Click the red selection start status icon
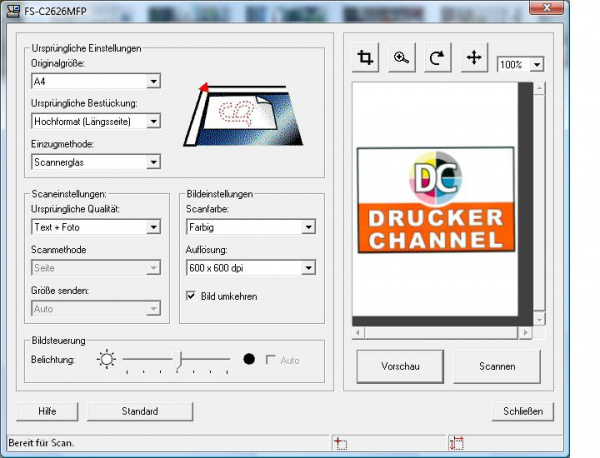This screenshot has height=458, width=600. click(340, 443)
